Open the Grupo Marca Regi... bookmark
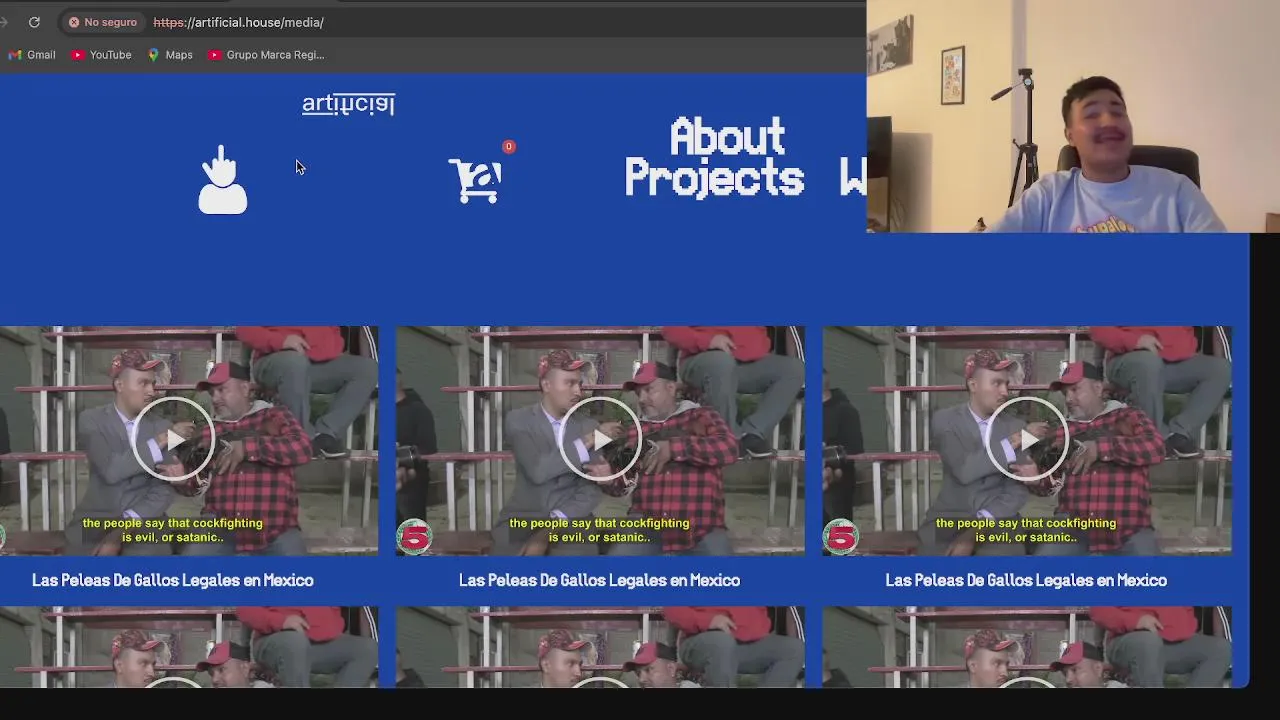 [266, 55]
